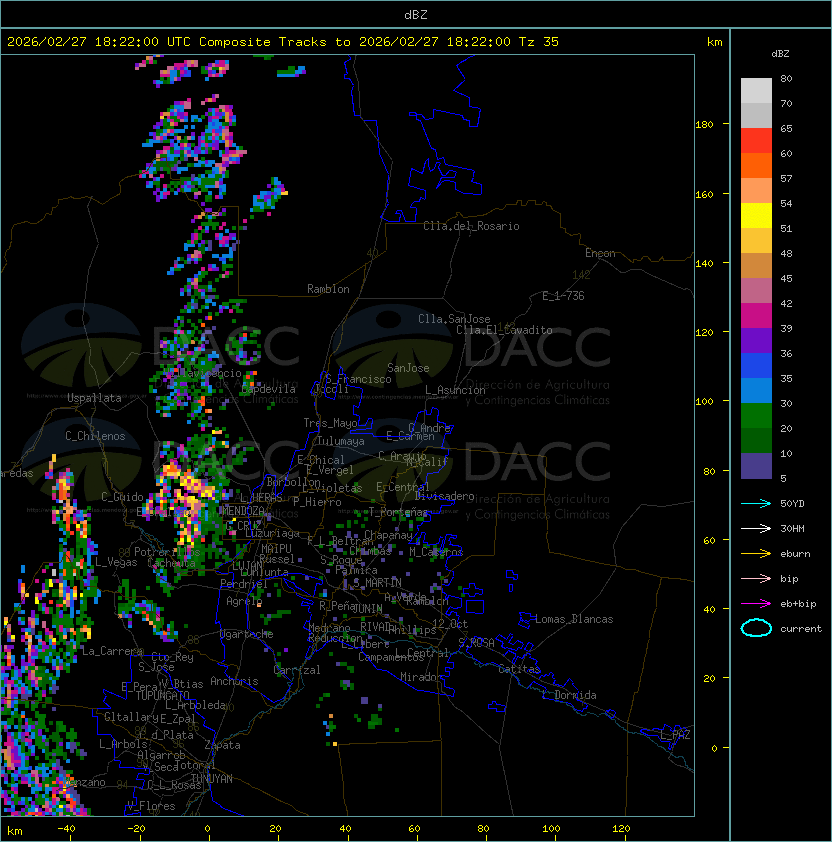Pick the royal blue band in dBZ legend
This screenshot has width=832, height=842.
point(756,366)
